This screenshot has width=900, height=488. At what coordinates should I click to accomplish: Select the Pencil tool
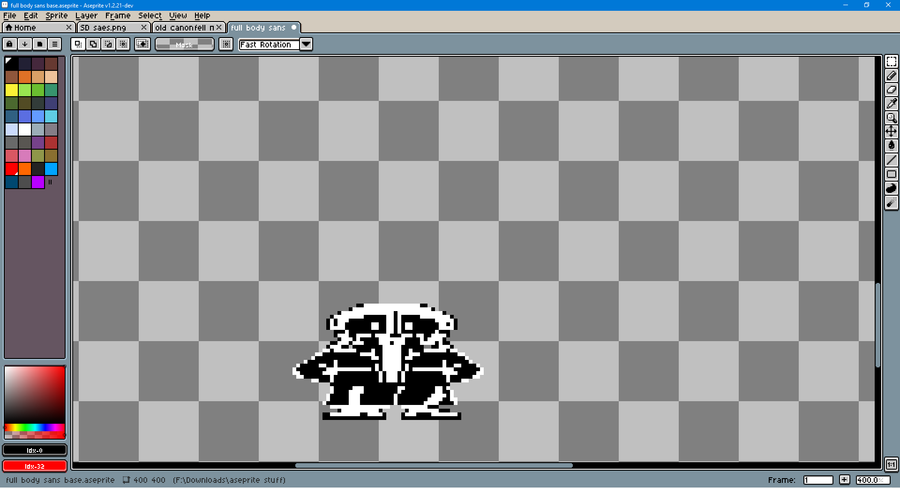coord(891,76)
